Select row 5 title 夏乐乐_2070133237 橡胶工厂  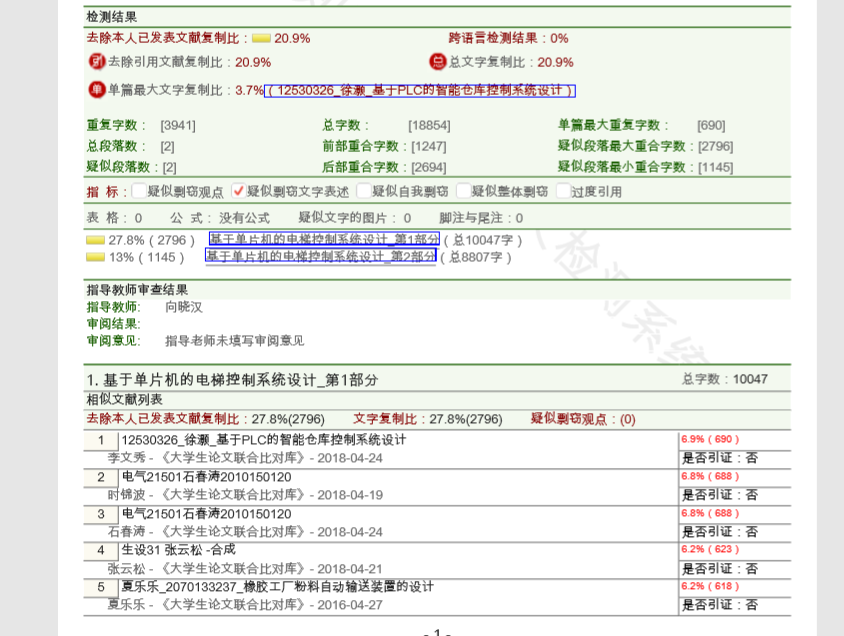[x=277, y=587]
